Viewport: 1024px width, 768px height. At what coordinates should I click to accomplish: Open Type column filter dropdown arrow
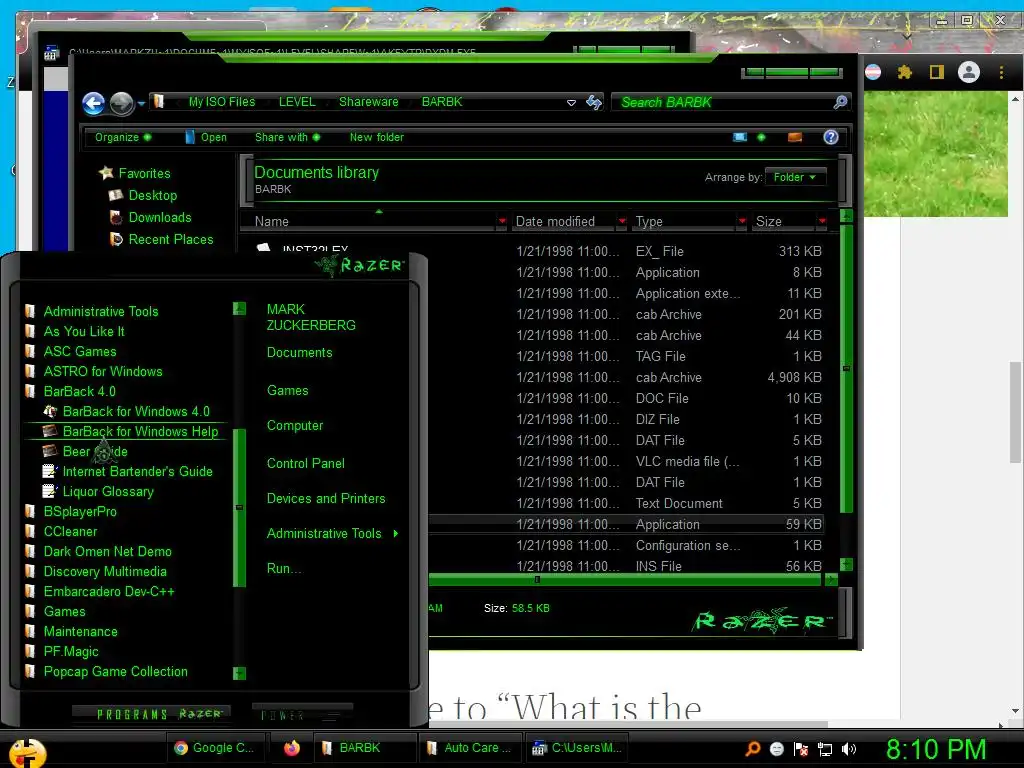pyautogui.click(x=742, y=221)
